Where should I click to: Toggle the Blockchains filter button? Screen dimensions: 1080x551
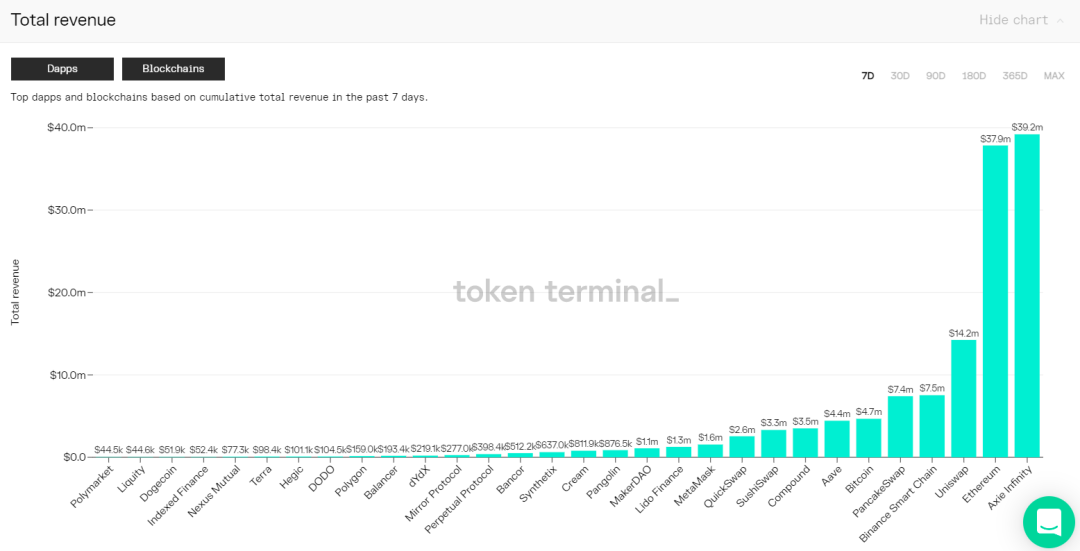174,69
